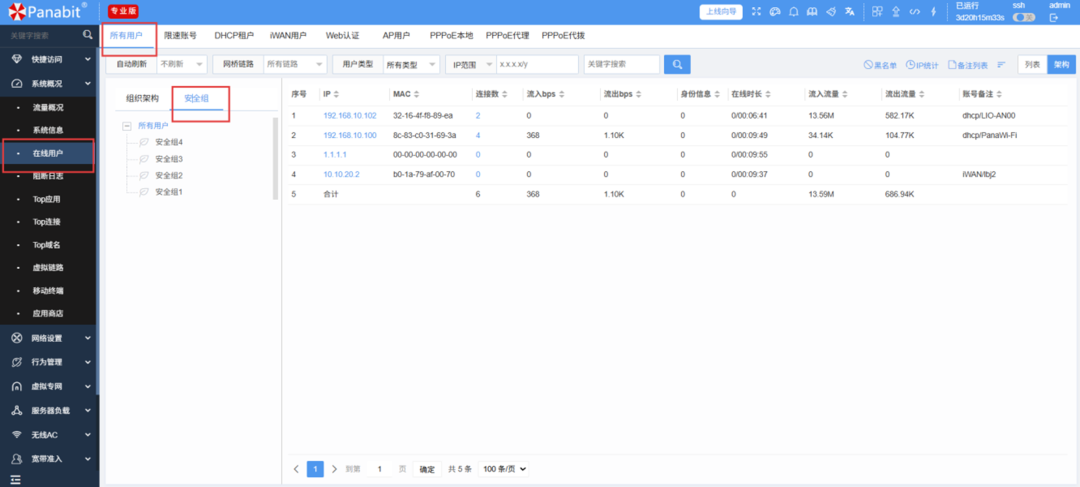Click the fullscreen icon in the top bar
1080x487 pixels.
(756, 12)
